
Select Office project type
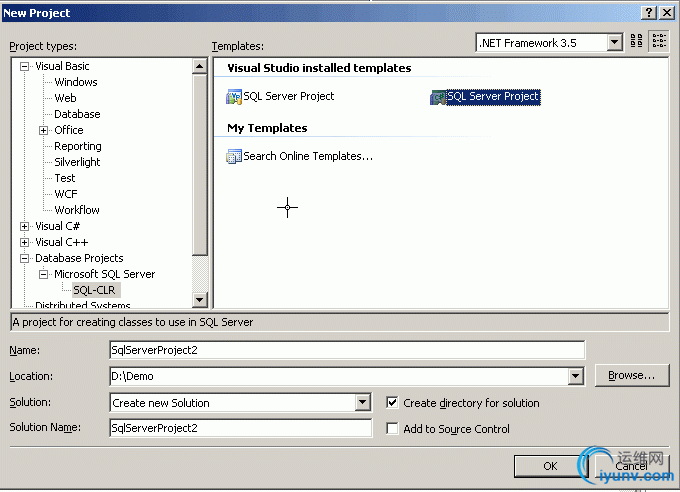coord(69,130)
